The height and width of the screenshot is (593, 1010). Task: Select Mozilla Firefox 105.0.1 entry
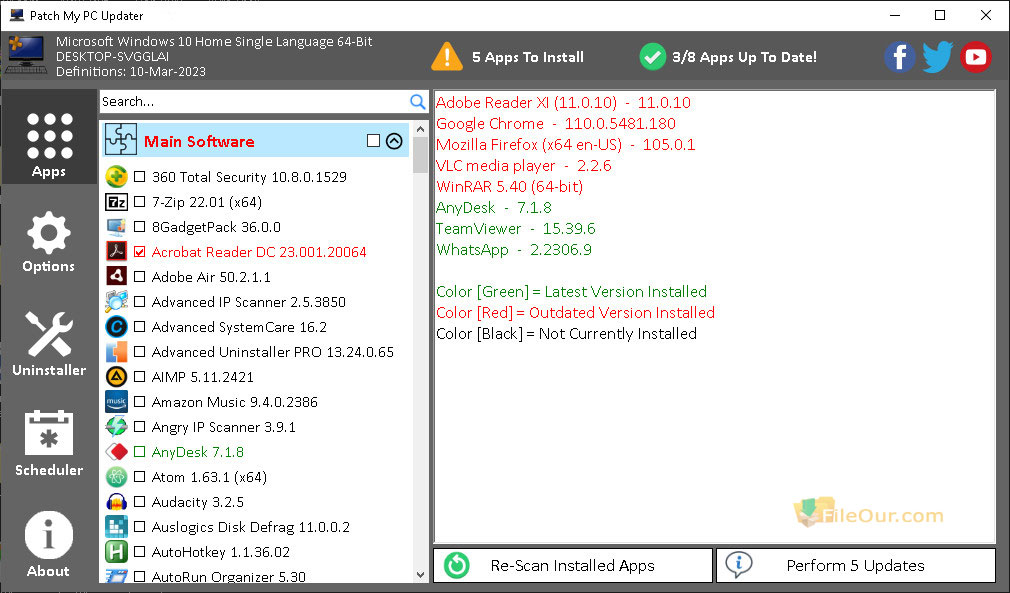(566, 144)
